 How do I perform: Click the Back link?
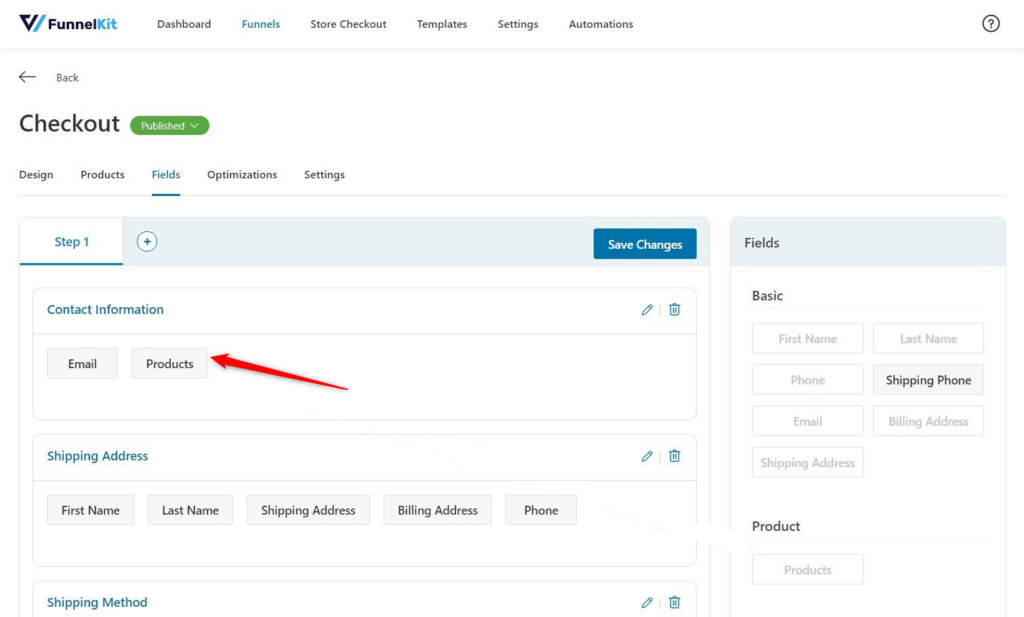(67, 77)
